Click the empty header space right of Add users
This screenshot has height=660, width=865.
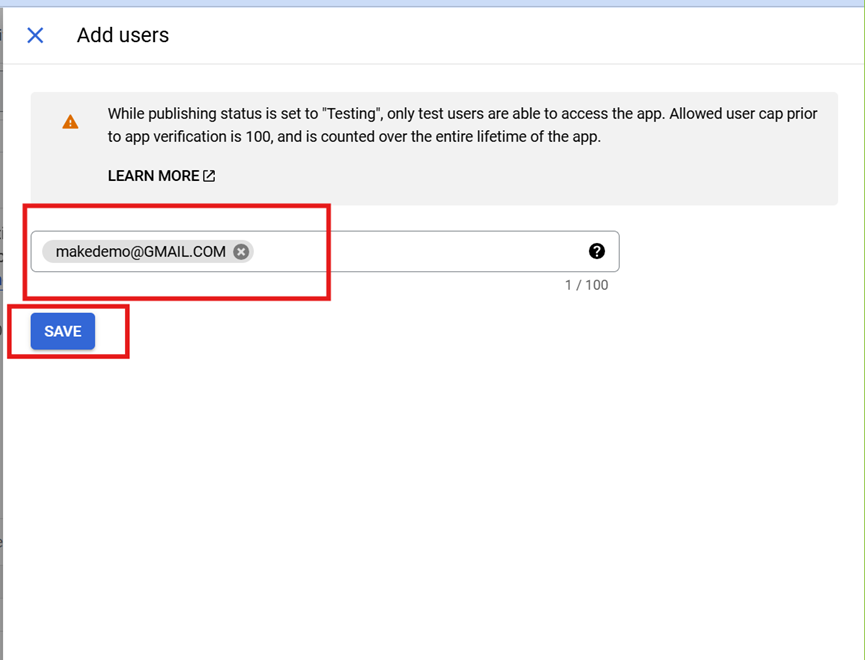tap(500, 36)
